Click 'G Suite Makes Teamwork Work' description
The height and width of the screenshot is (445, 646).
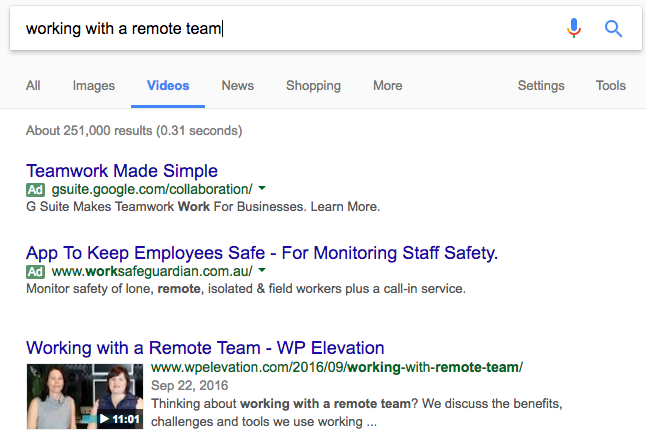tap(203, 206)
